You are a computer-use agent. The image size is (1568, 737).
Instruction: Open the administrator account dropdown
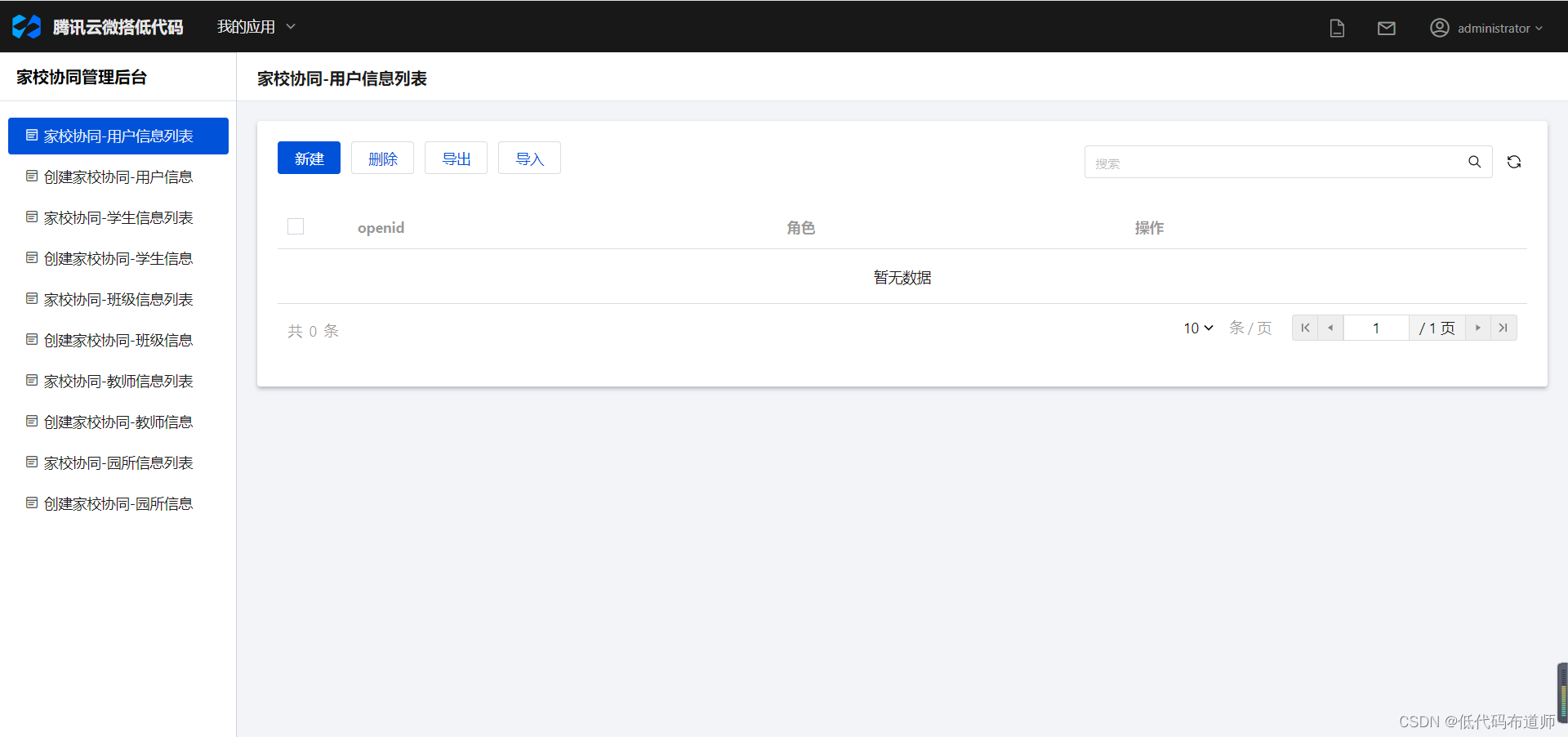point(1486,28)
